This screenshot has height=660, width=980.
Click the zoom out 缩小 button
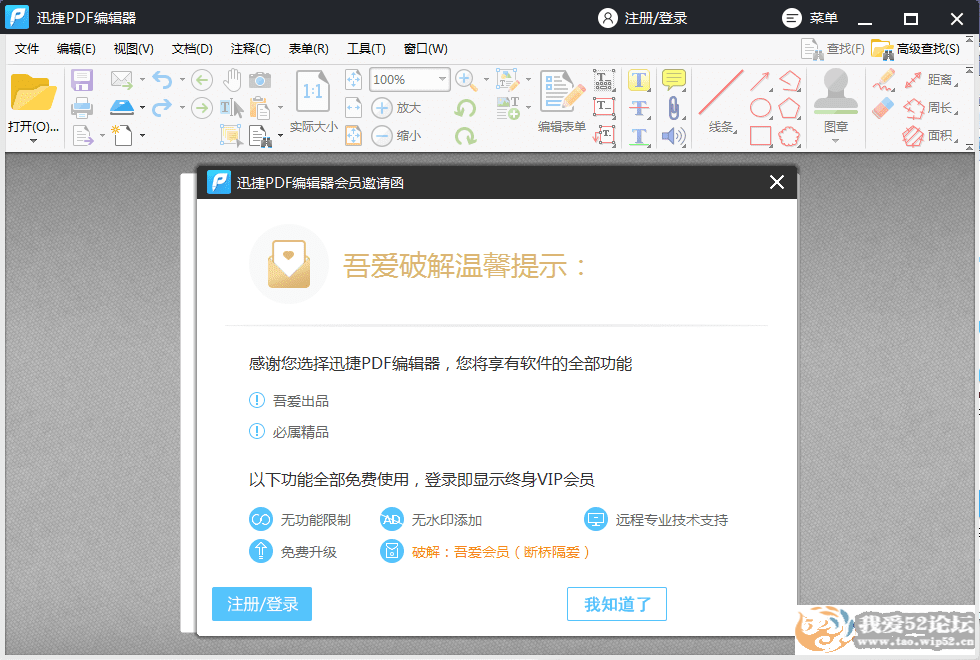396,135
